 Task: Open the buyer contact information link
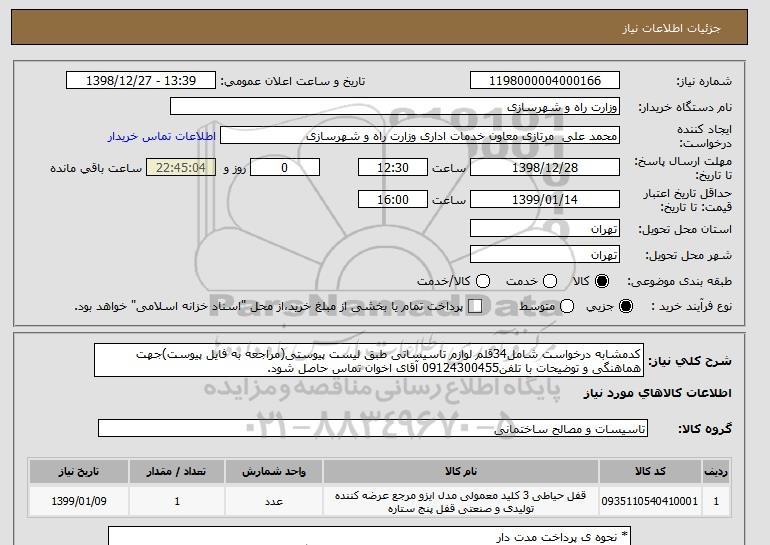[x=162, y=136]
